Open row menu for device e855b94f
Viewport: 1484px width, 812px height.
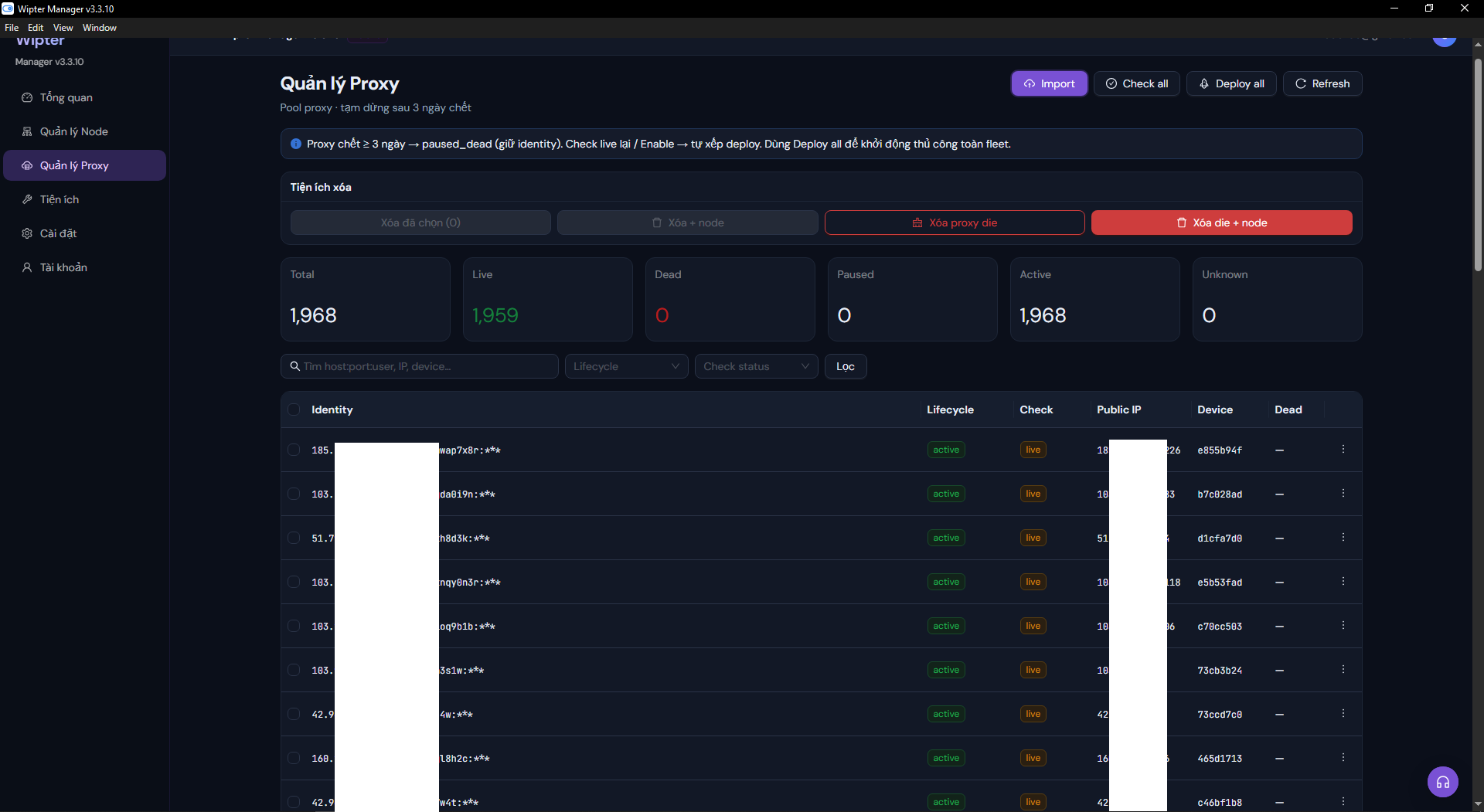[x=1343, y=450]
